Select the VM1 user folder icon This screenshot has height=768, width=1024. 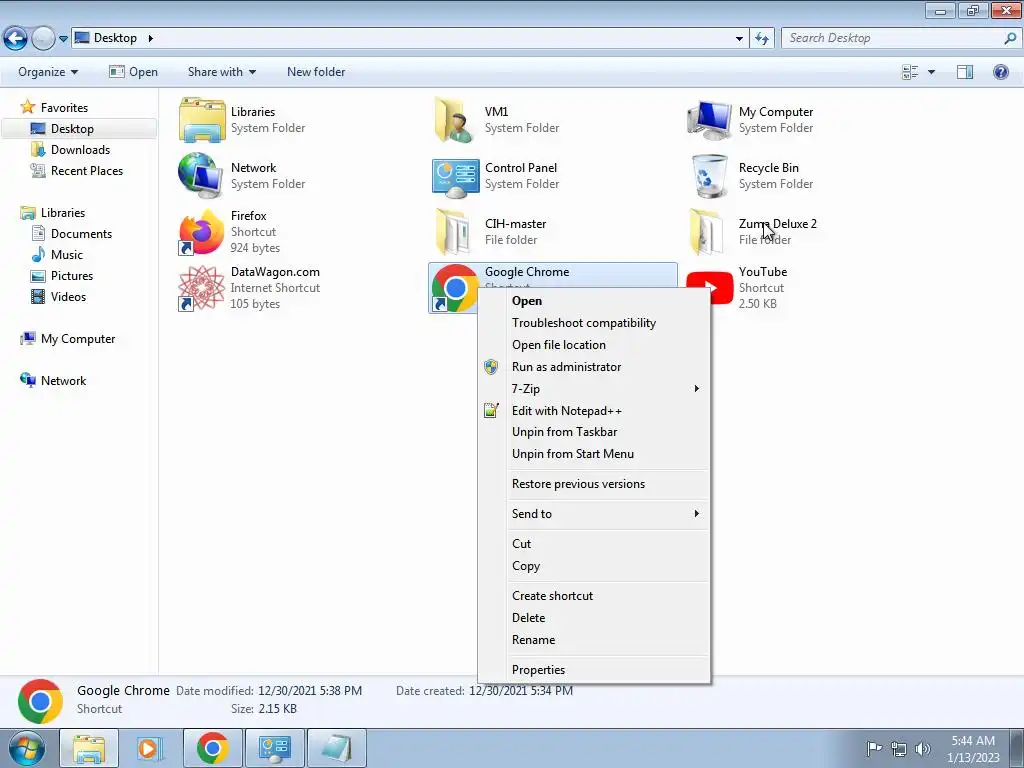click(455, 120)
